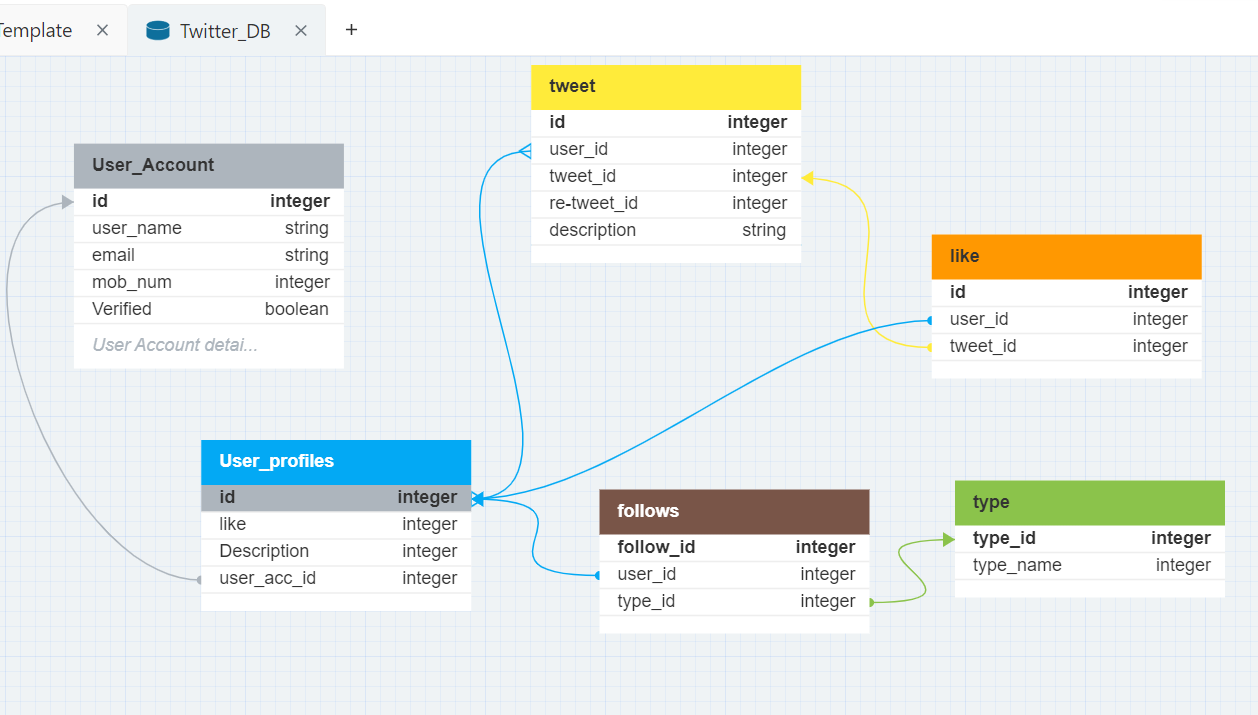The image size is (1258, 715).
Task: Click the id field in the tweet table
Action: point(666,122)
